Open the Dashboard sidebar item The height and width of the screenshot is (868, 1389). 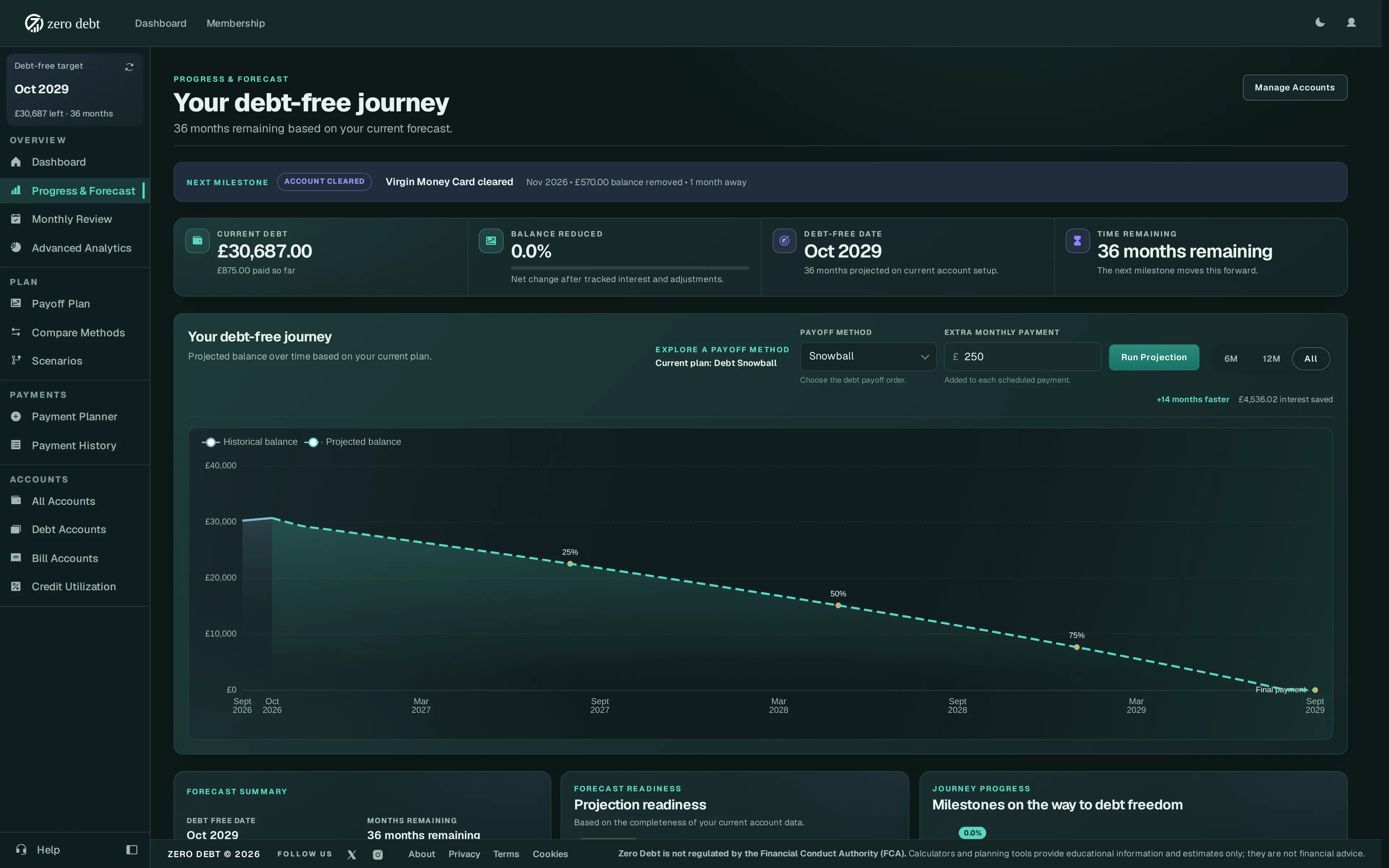pos(75,162)
